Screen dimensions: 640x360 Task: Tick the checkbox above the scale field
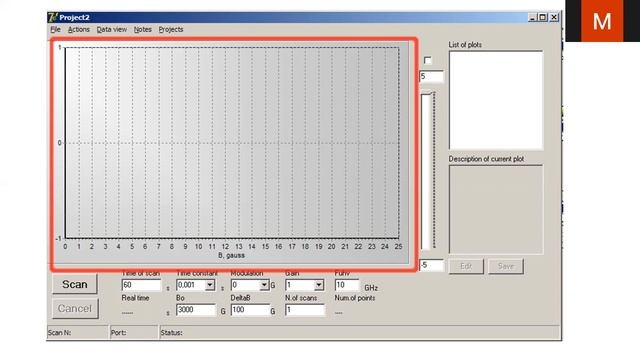tap(427, 60)
